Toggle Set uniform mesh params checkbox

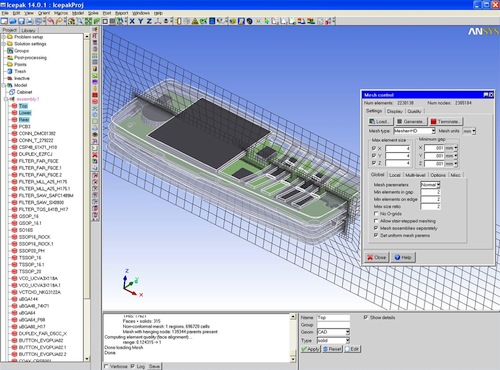pyautogui.click(x=376, y=235)
